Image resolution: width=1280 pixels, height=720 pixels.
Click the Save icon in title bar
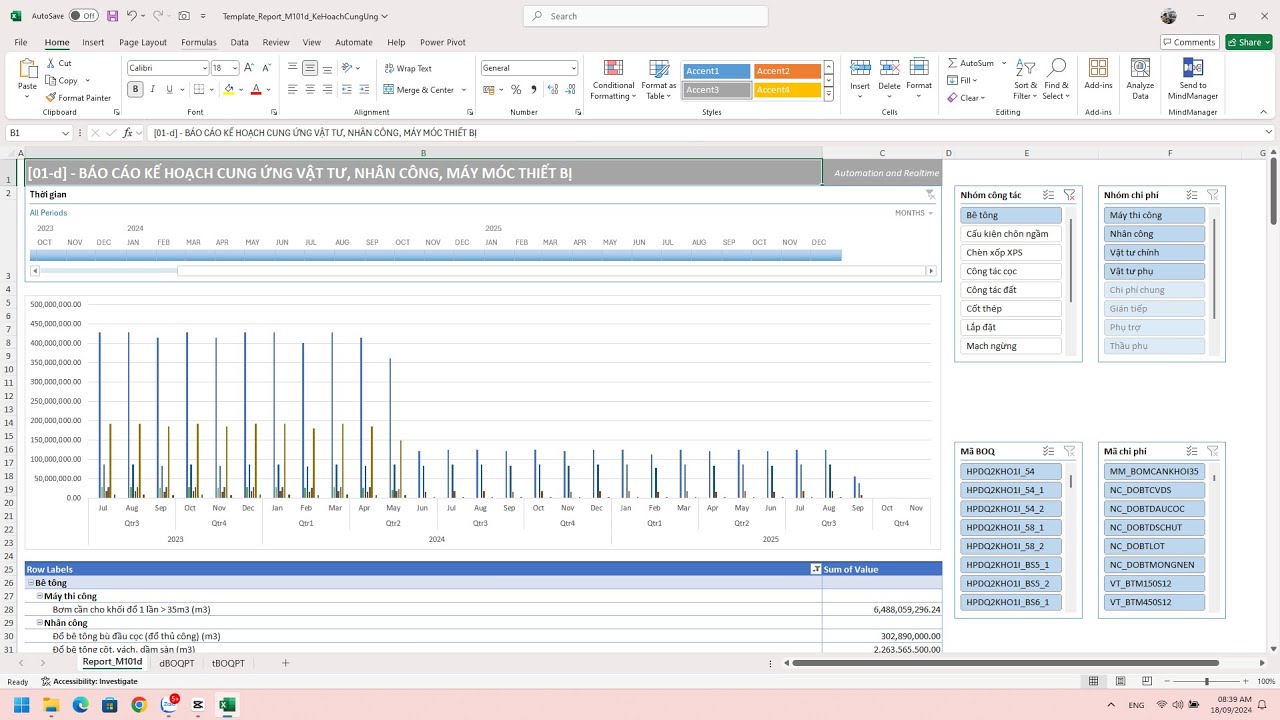click(112, 16)
